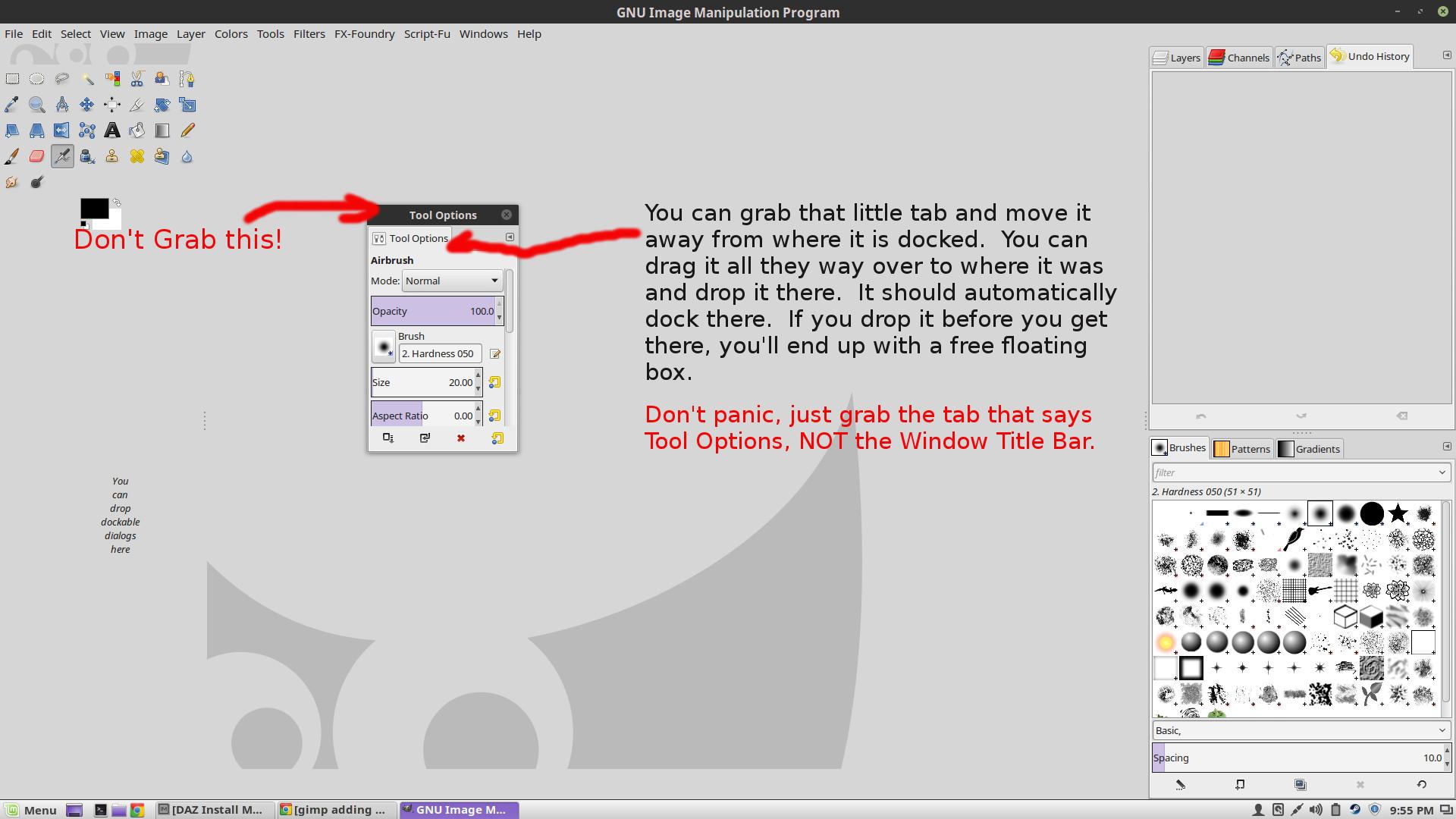Choose the Text tool
This screenshot has height=819, width=1456.
point(112,130)
